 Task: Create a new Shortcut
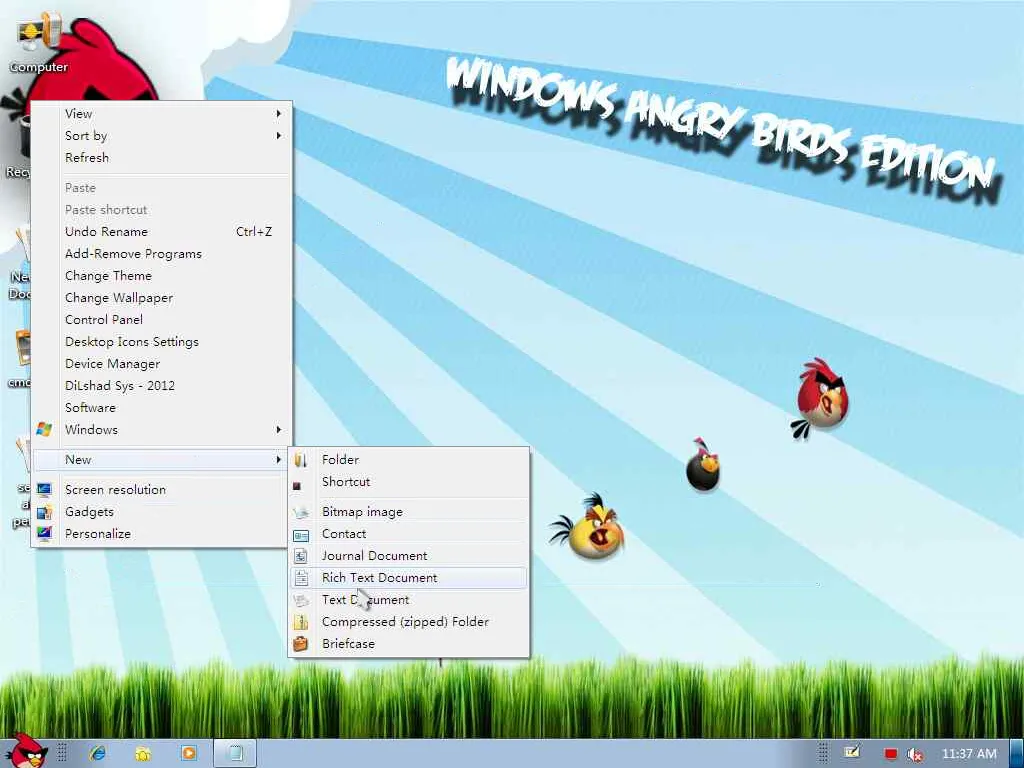(409, 482)
